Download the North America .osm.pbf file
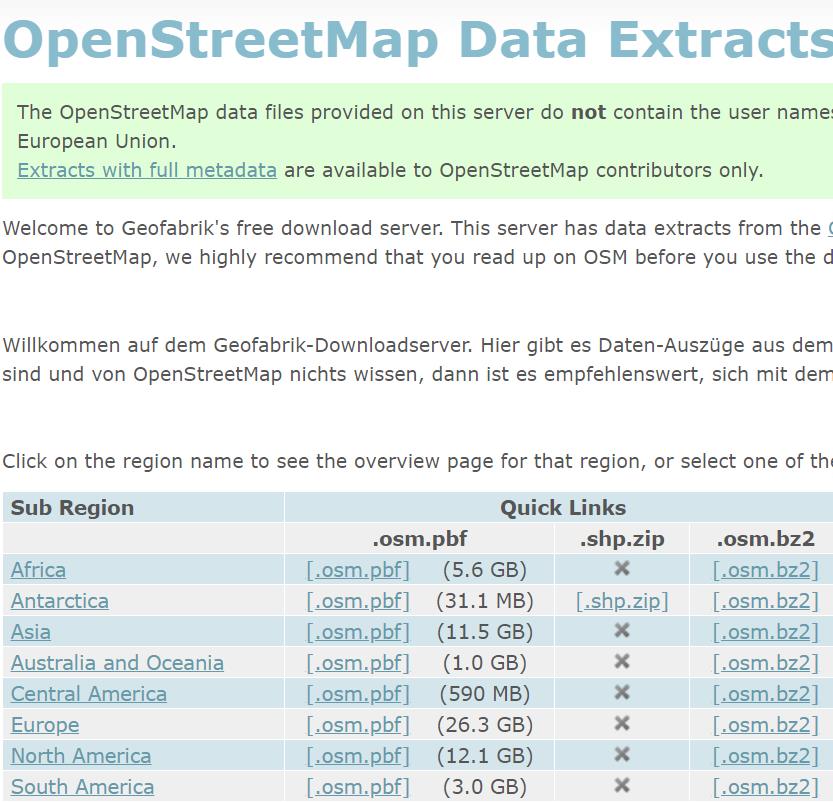The height and width of the screenshot is (802, 833). tap(358, 756)
